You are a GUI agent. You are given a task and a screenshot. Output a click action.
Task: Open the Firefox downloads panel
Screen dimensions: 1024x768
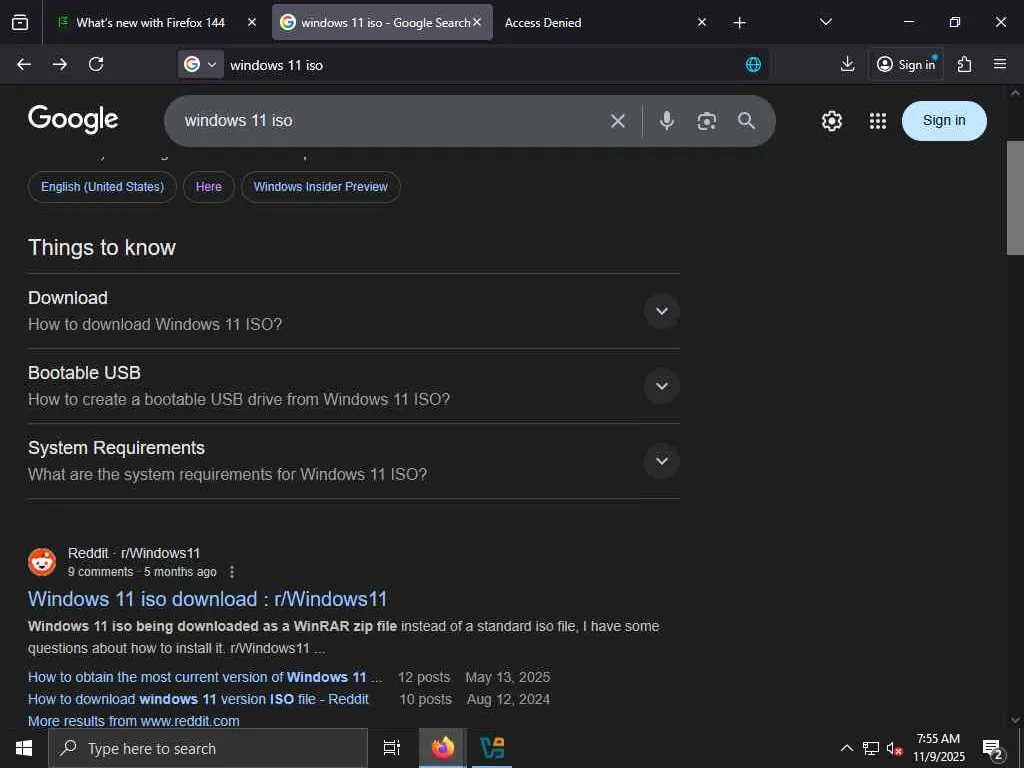(847, 64)
